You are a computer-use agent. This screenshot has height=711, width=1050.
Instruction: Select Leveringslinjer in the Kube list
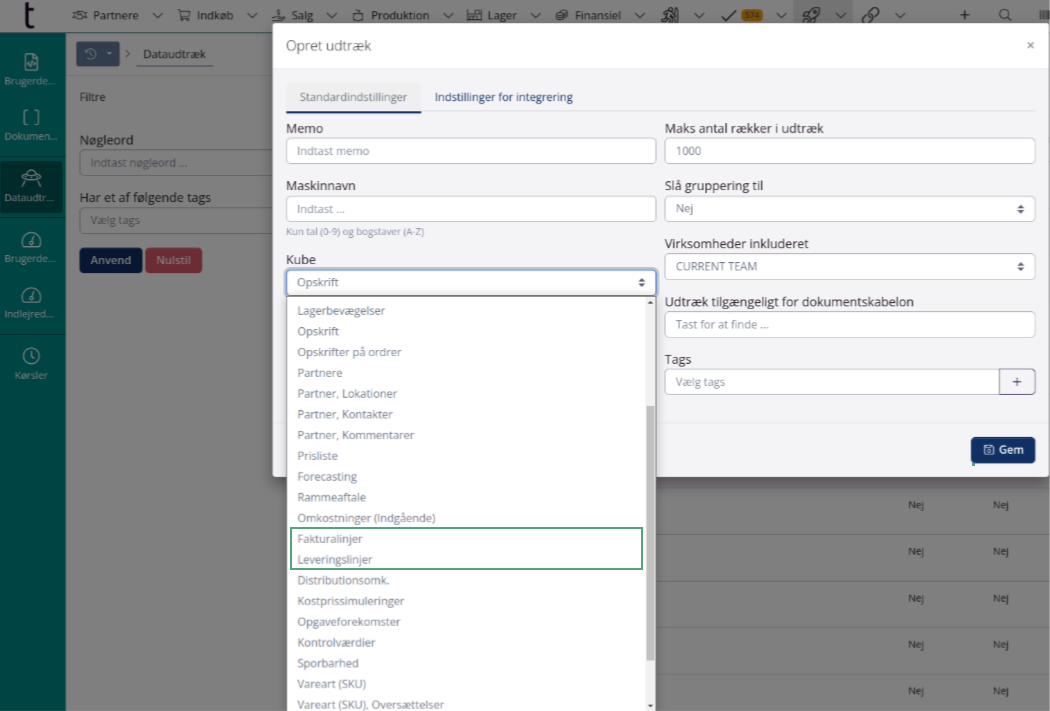click(x=335, y=560)
